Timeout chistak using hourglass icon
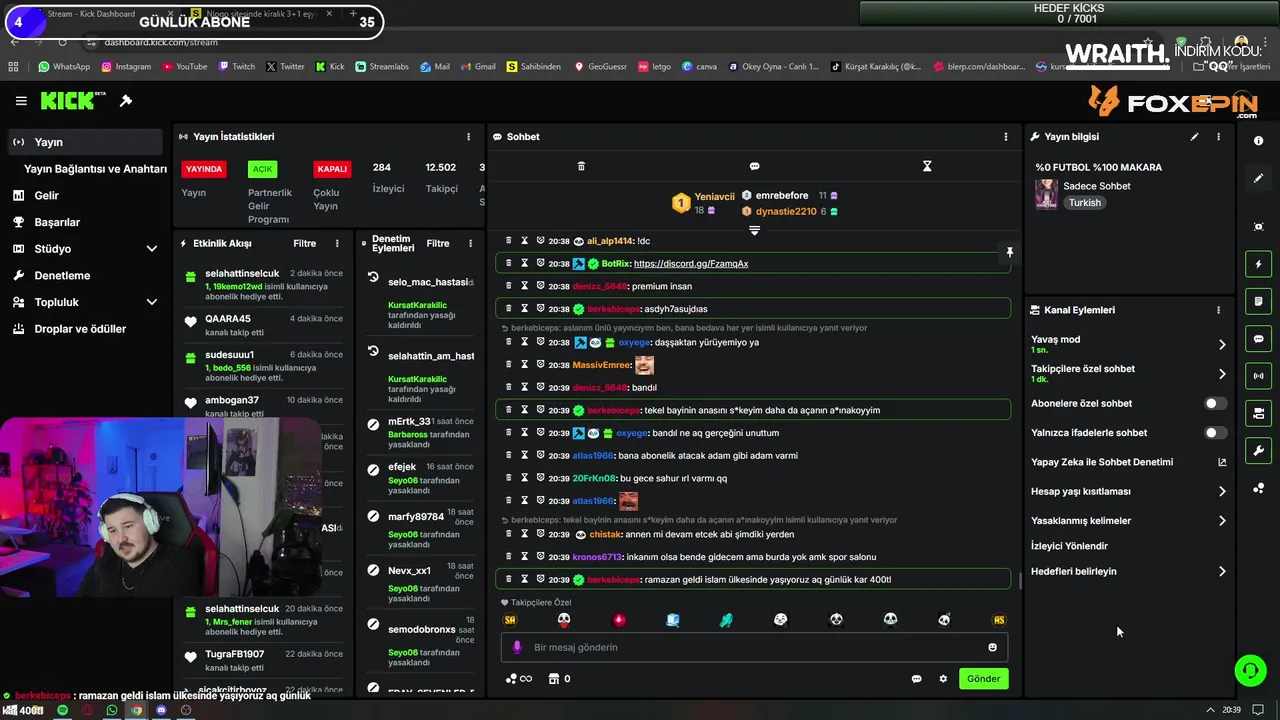 [524, 534]
